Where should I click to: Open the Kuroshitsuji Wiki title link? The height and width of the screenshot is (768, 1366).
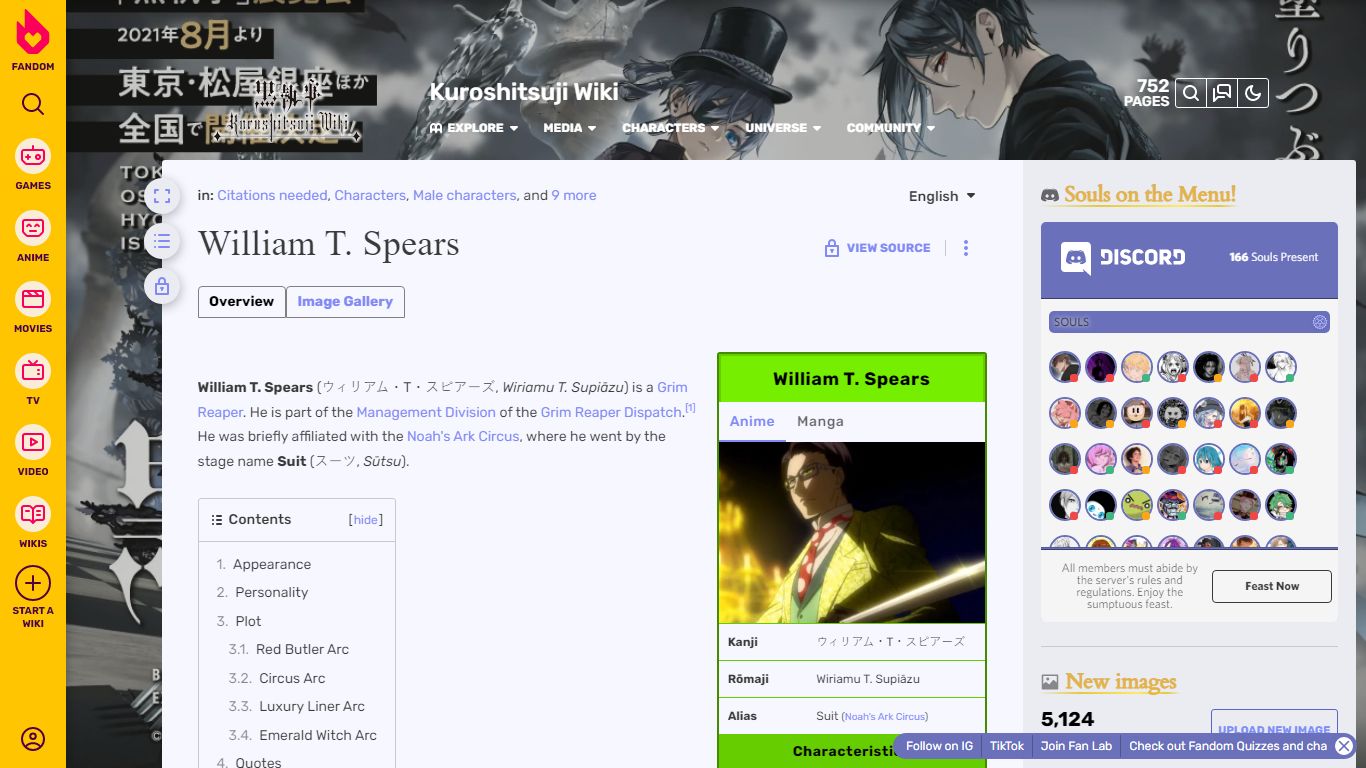(524, 92)
